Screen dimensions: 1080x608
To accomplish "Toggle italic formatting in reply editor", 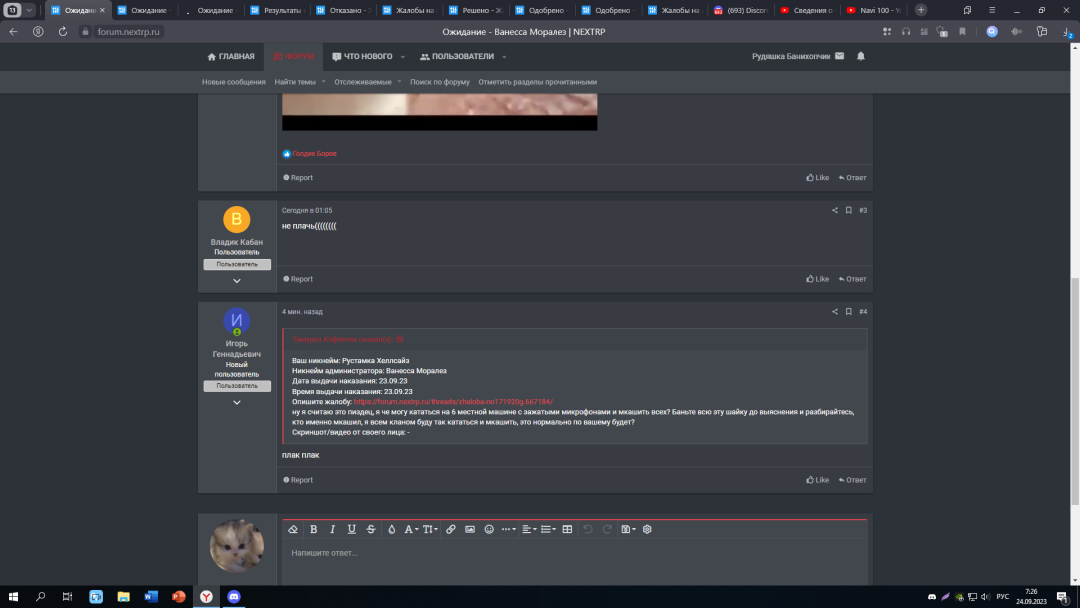I will pos(332,529).
